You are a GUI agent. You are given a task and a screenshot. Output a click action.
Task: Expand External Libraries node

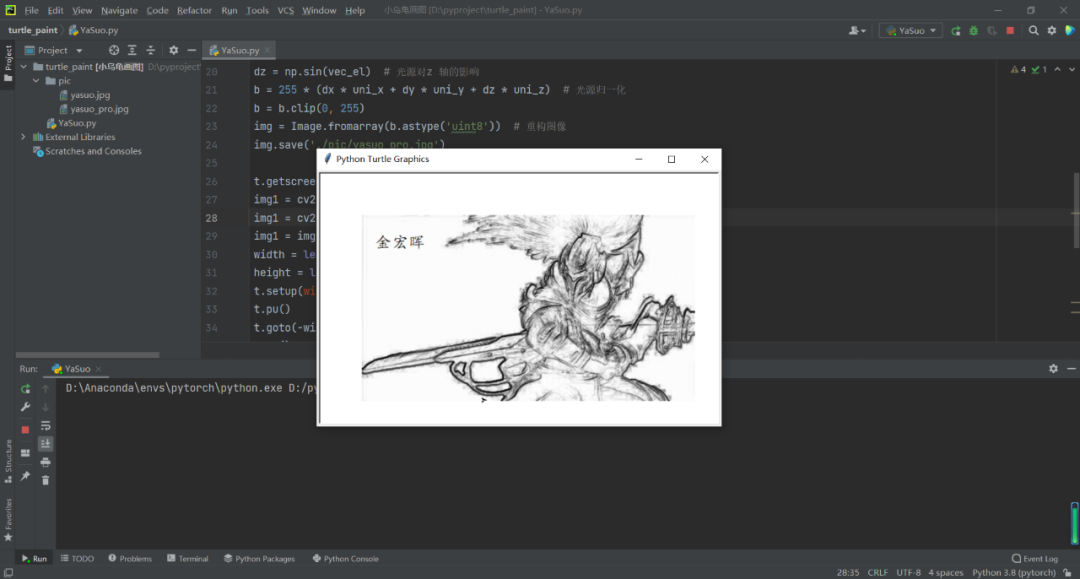click(x=24, y=137)
